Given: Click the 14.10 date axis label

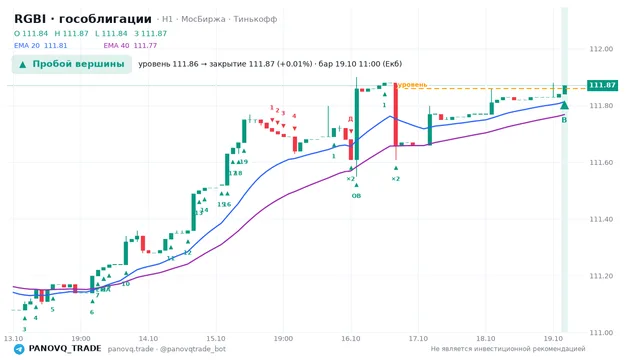Looking at the screenshot, I should [148, 339].
